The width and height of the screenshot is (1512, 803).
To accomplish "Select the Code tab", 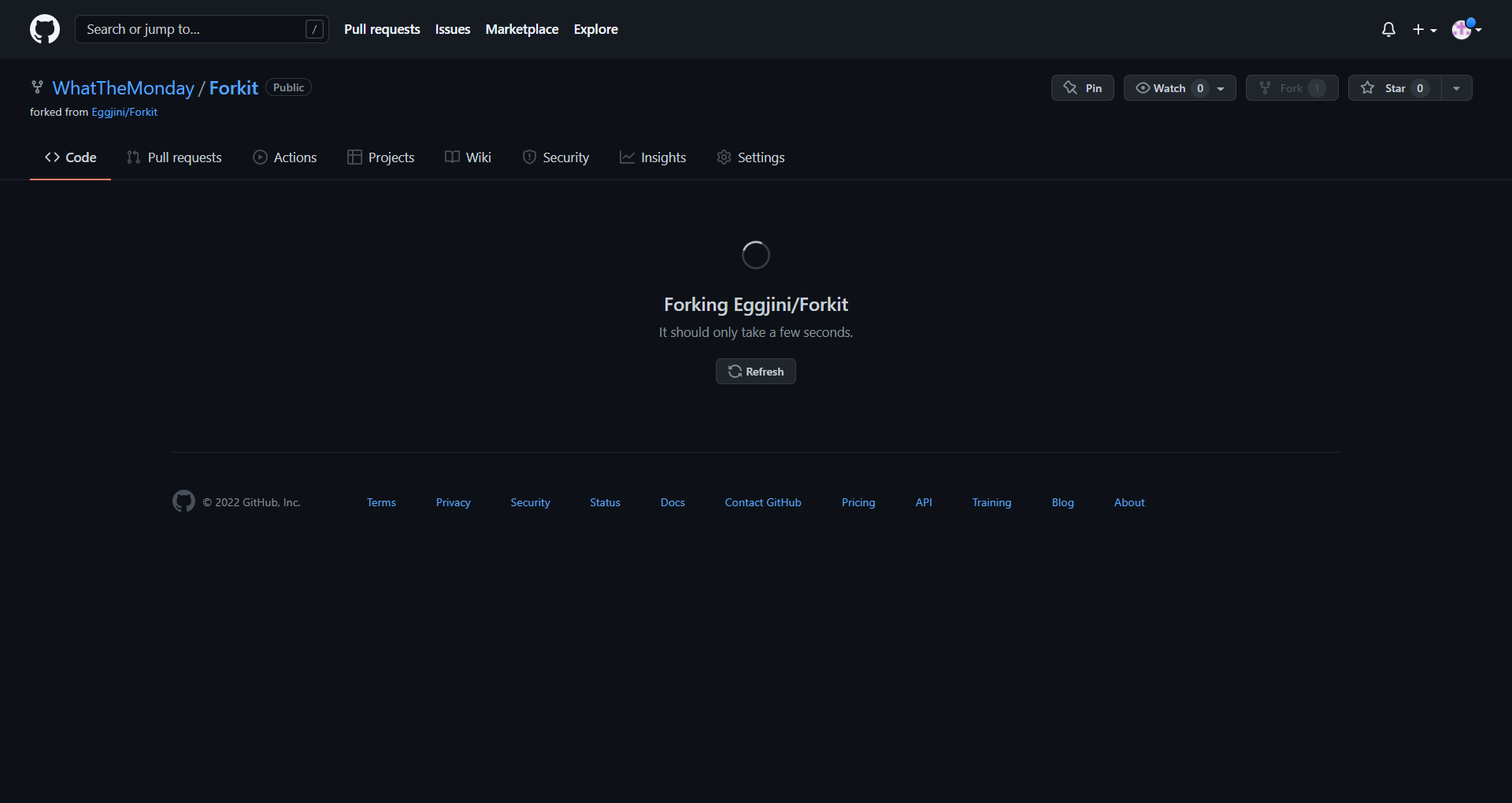I will [x=71, y=157].
